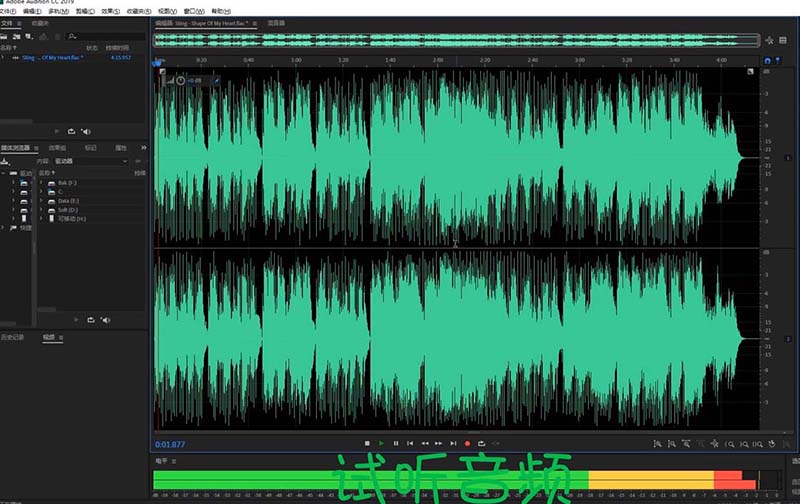The height and width of the screenshot is (504, 800).
Task: Click the 2:00 mark on timeline ruler
Action: (438, 60)
